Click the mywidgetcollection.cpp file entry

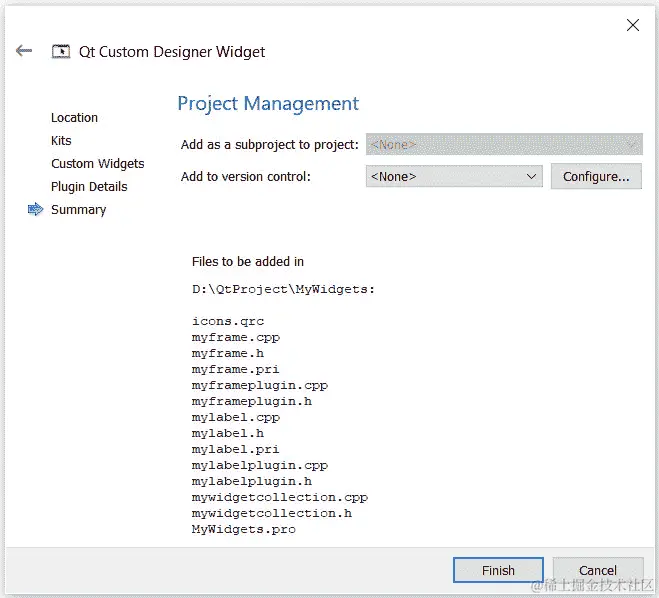(280, 497)
